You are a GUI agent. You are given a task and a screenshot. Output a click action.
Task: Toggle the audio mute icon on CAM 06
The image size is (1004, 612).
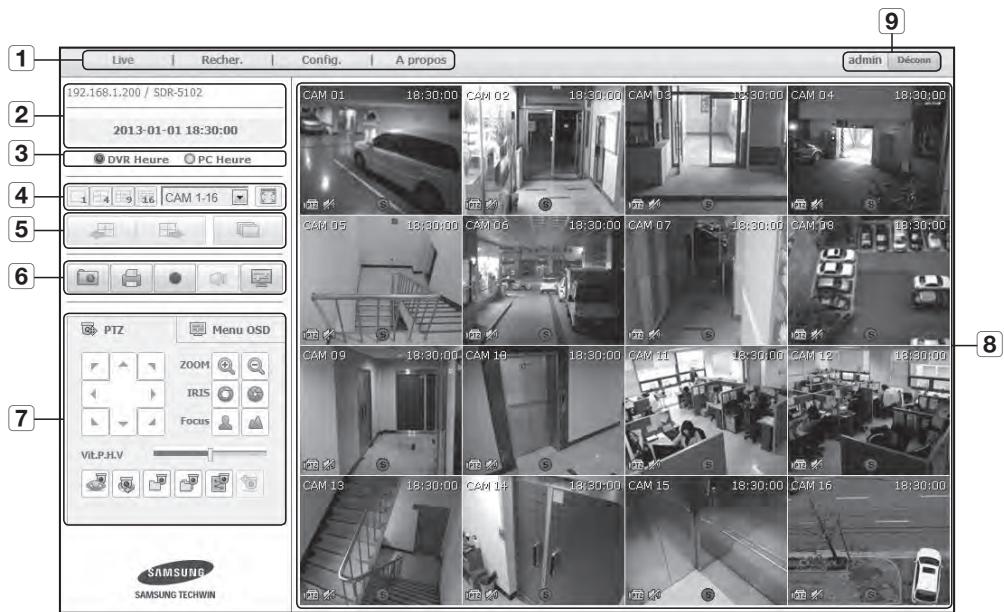pos(491,334)
